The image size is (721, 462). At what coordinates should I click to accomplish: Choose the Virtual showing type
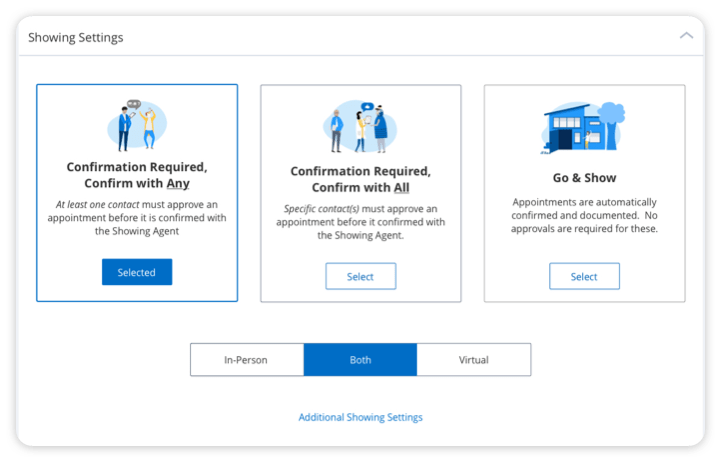coord(474,359)
